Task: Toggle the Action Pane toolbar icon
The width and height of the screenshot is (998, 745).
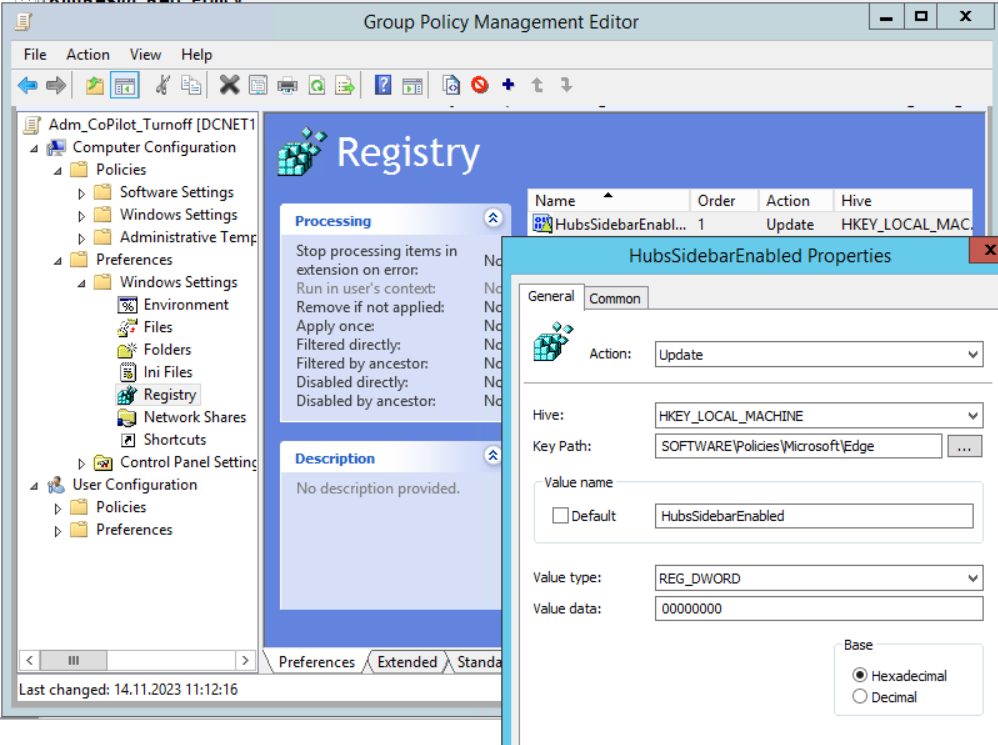Action: point(412,85)
